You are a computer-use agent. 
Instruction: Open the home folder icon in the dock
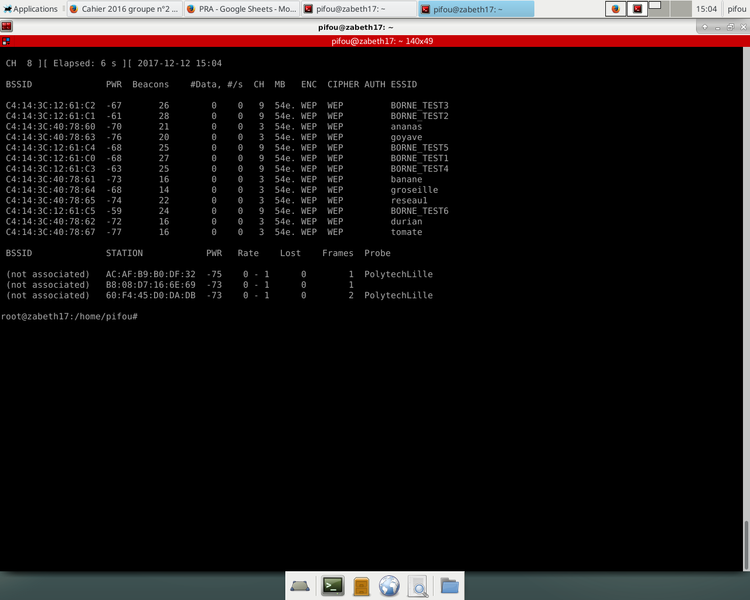pyautogui.click(x=448, y=586)
